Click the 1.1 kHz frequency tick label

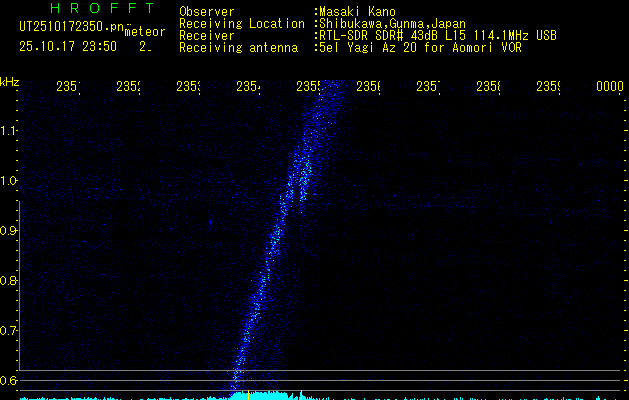tap(8, 130)
